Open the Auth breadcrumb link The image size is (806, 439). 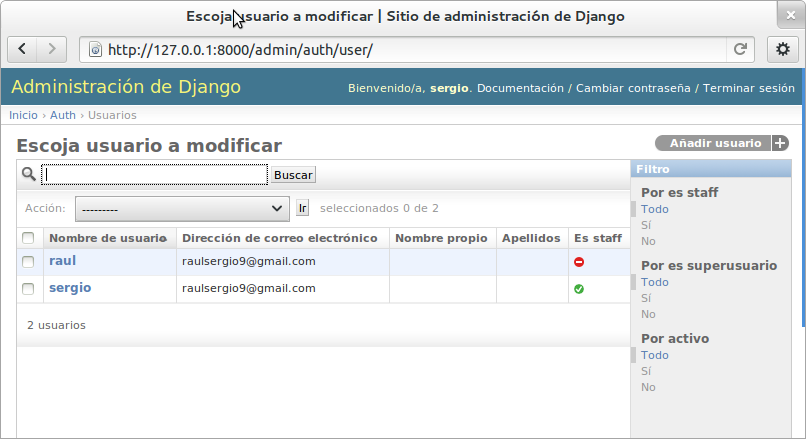pyautogui.click(x=63, y=115)
